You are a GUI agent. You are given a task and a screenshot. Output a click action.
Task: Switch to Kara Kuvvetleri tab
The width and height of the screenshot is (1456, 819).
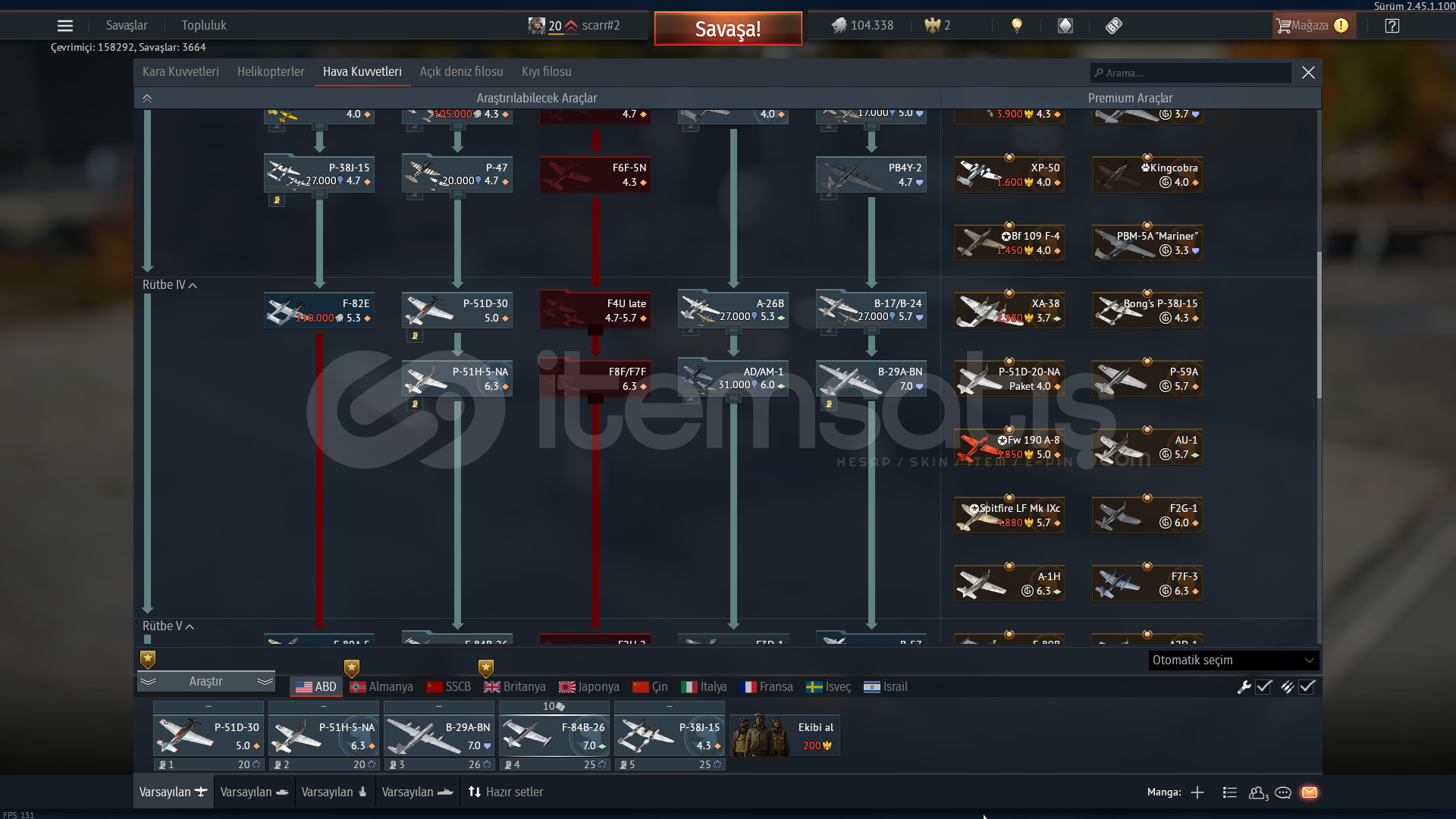180,72
